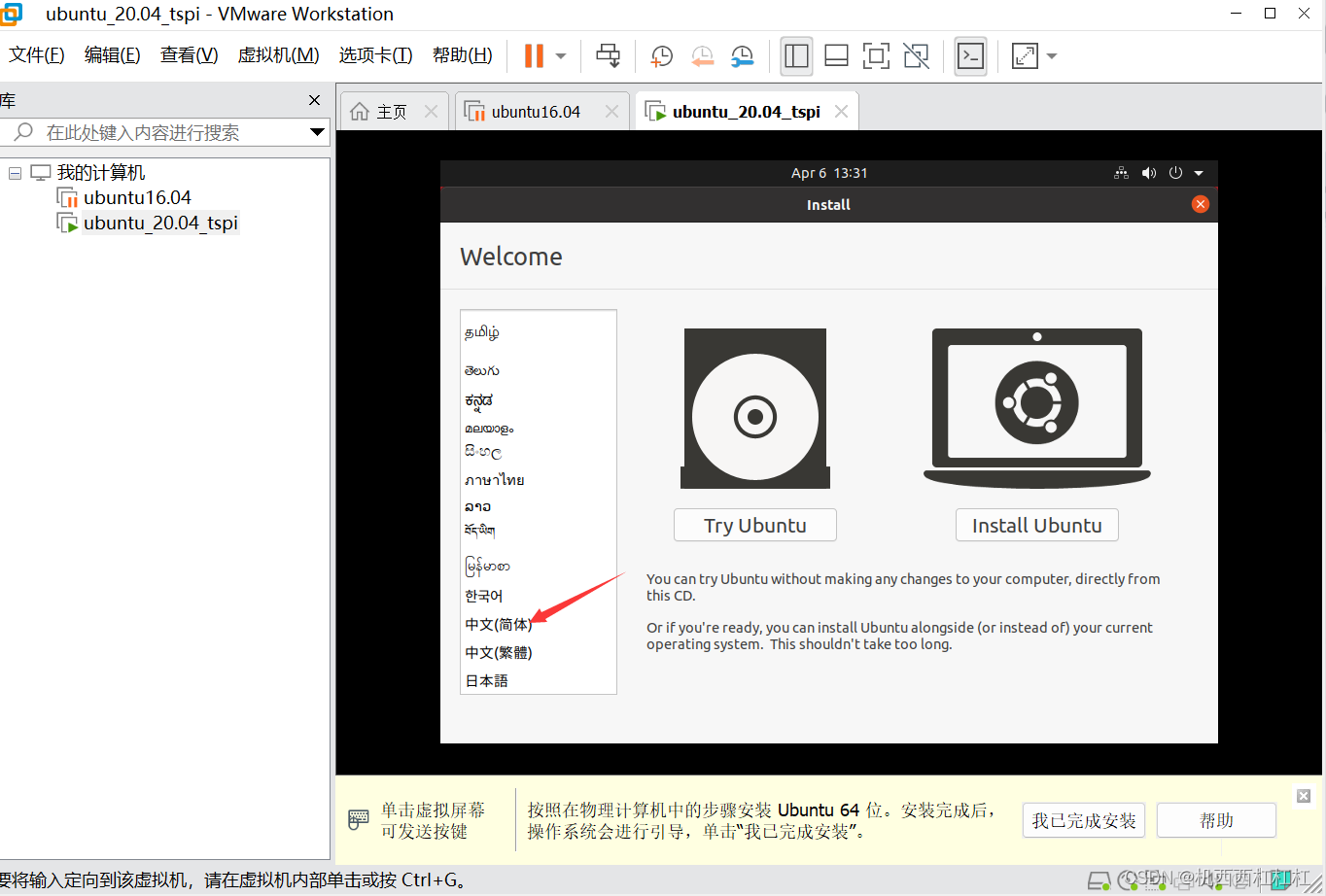Dismiss the yellow installation hint bar

[x=1304, y=796]
